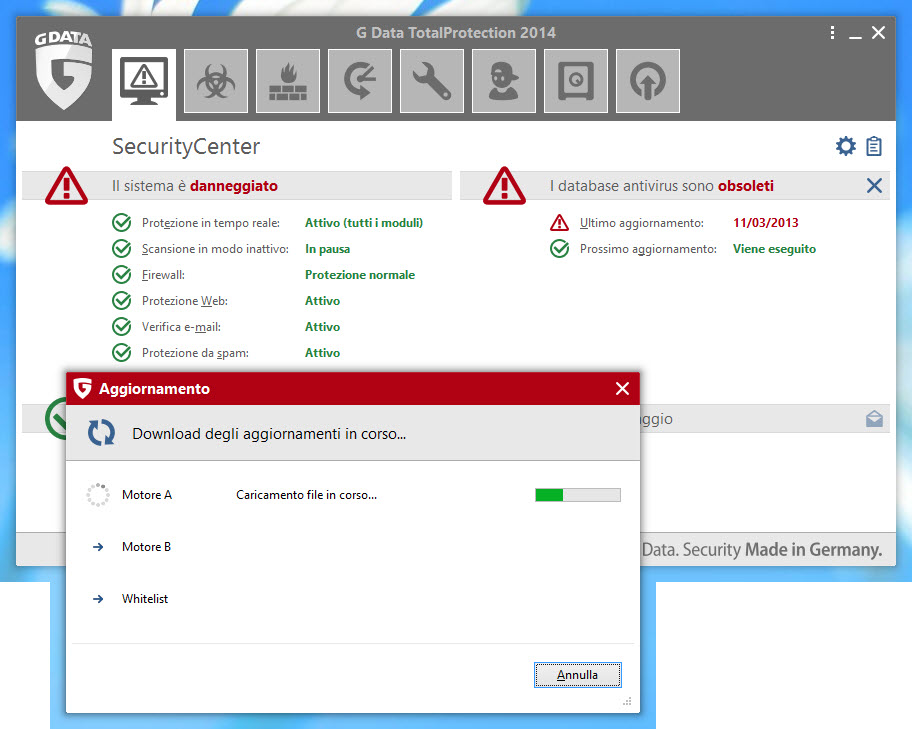This screenshot has height=729, width=912.
Task: Open the virus protection biohazard tab
Action: (216, 81)
